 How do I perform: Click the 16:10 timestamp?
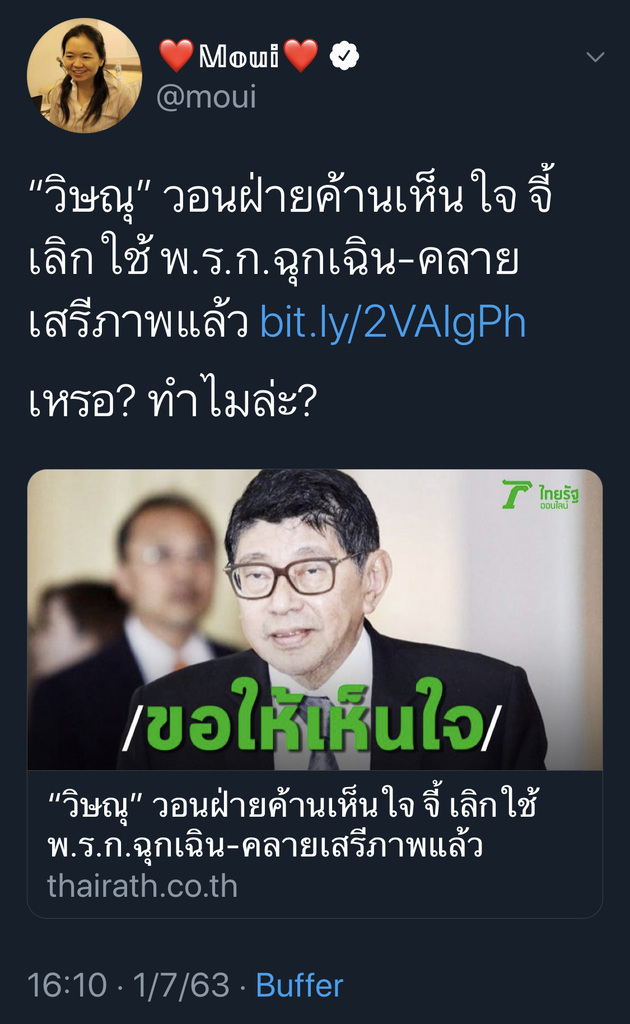67,985
